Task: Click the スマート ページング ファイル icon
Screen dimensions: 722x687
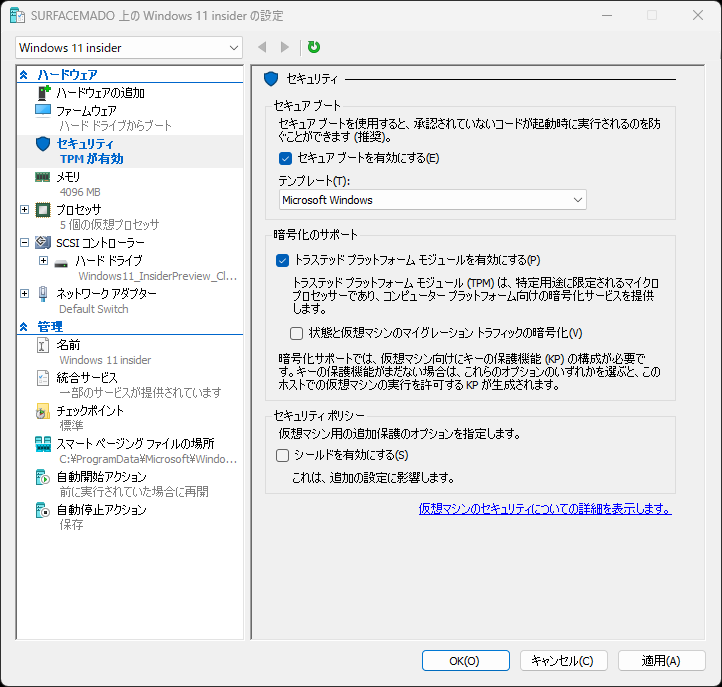Action: click(43, 444)
